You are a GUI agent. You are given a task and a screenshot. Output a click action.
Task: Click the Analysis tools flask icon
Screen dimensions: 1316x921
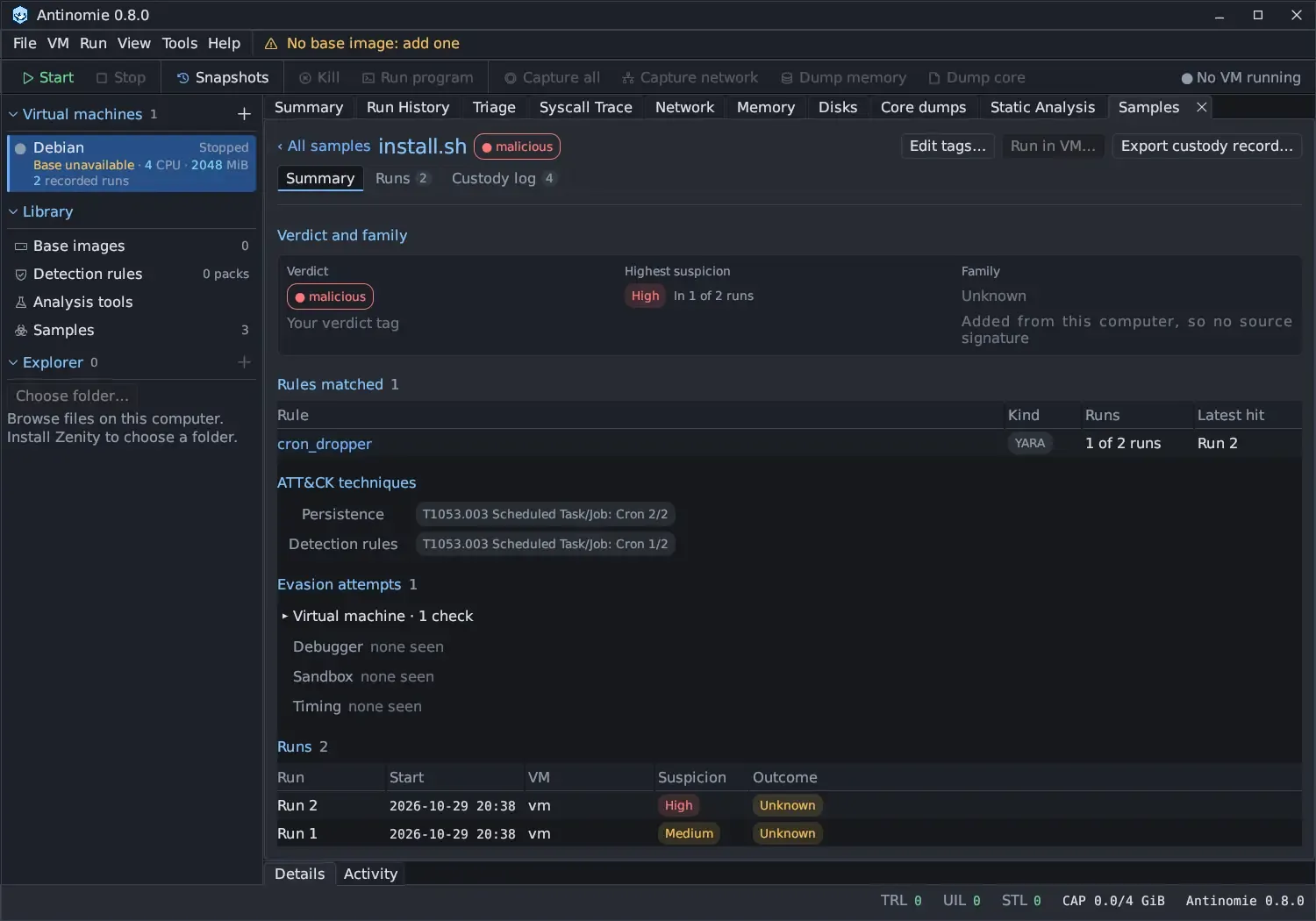[21, 303]
